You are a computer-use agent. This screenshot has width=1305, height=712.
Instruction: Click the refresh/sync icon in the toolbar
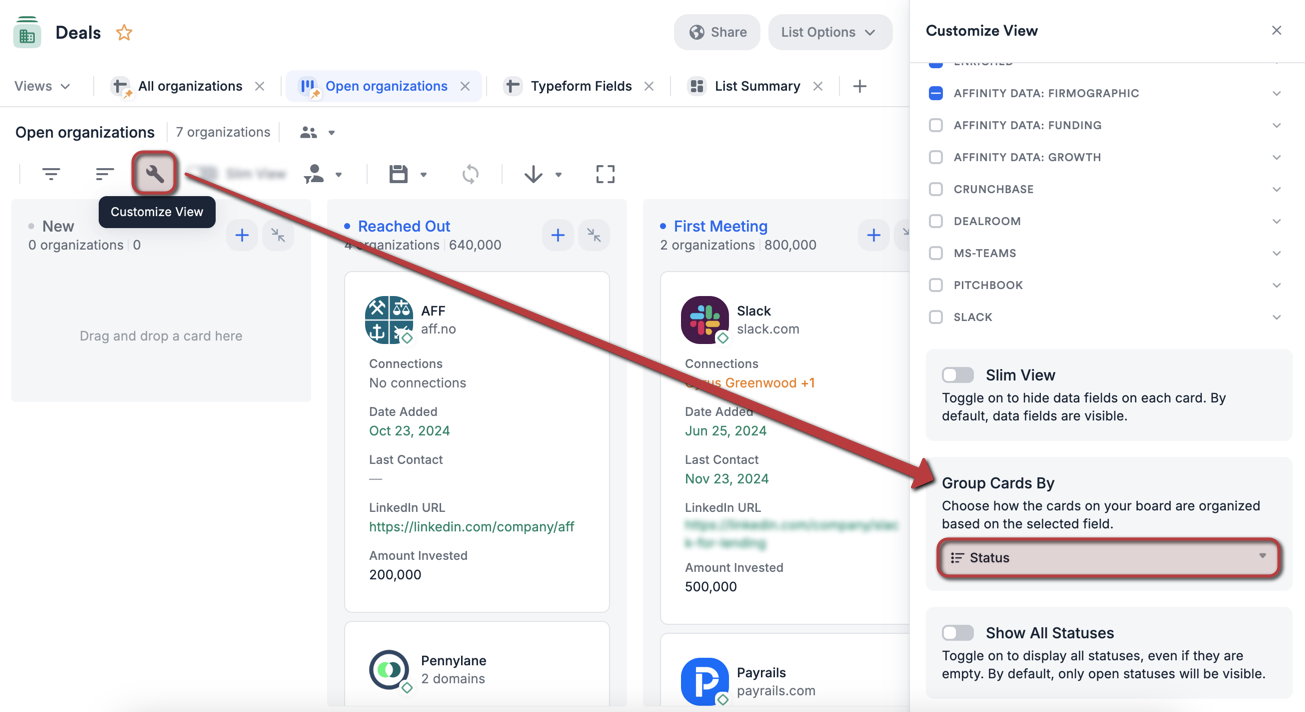(470, 173)
